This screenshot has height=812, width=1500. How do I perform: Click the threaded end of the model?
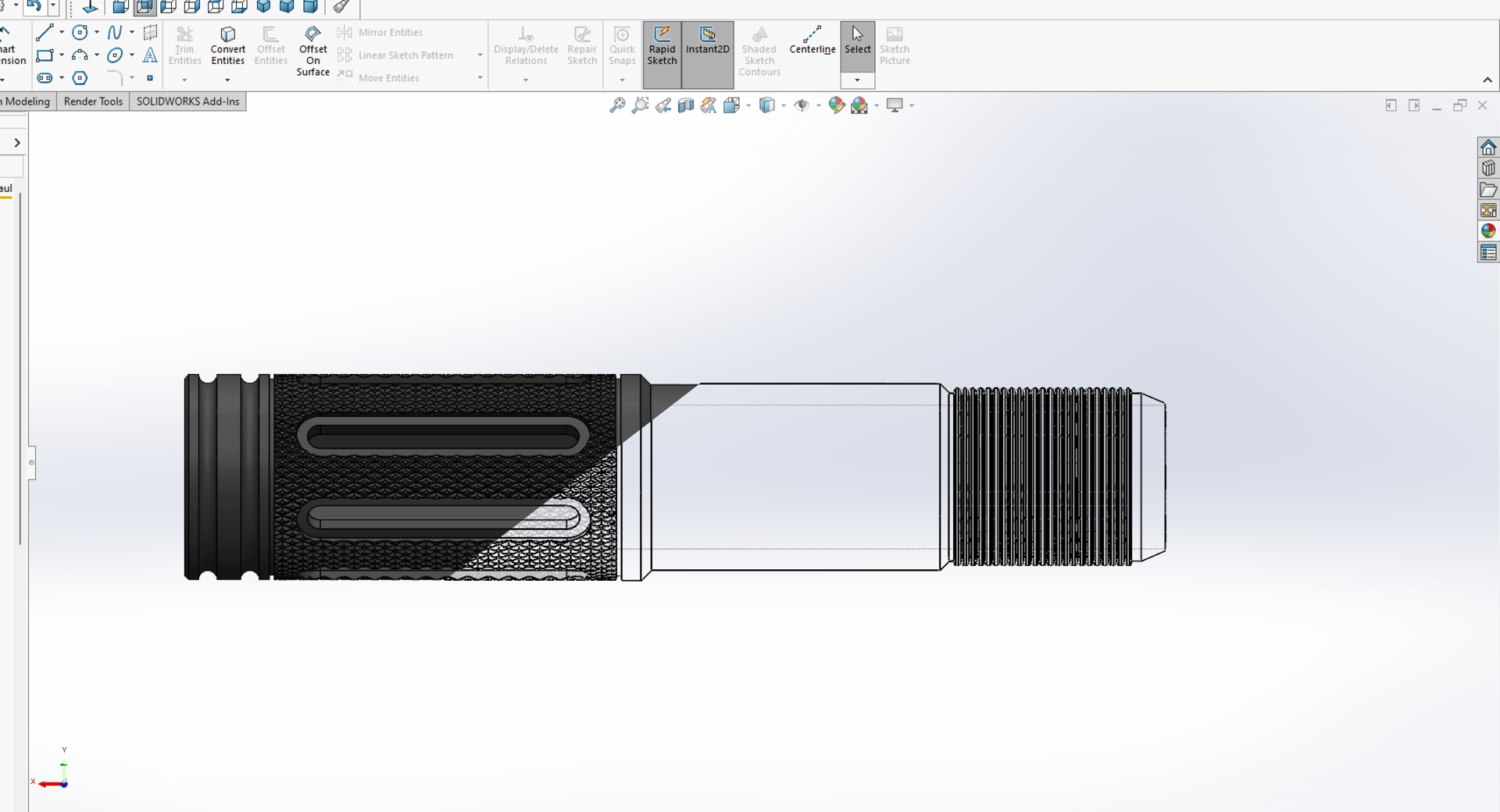pyautogui.click(x=1042, y=476)
